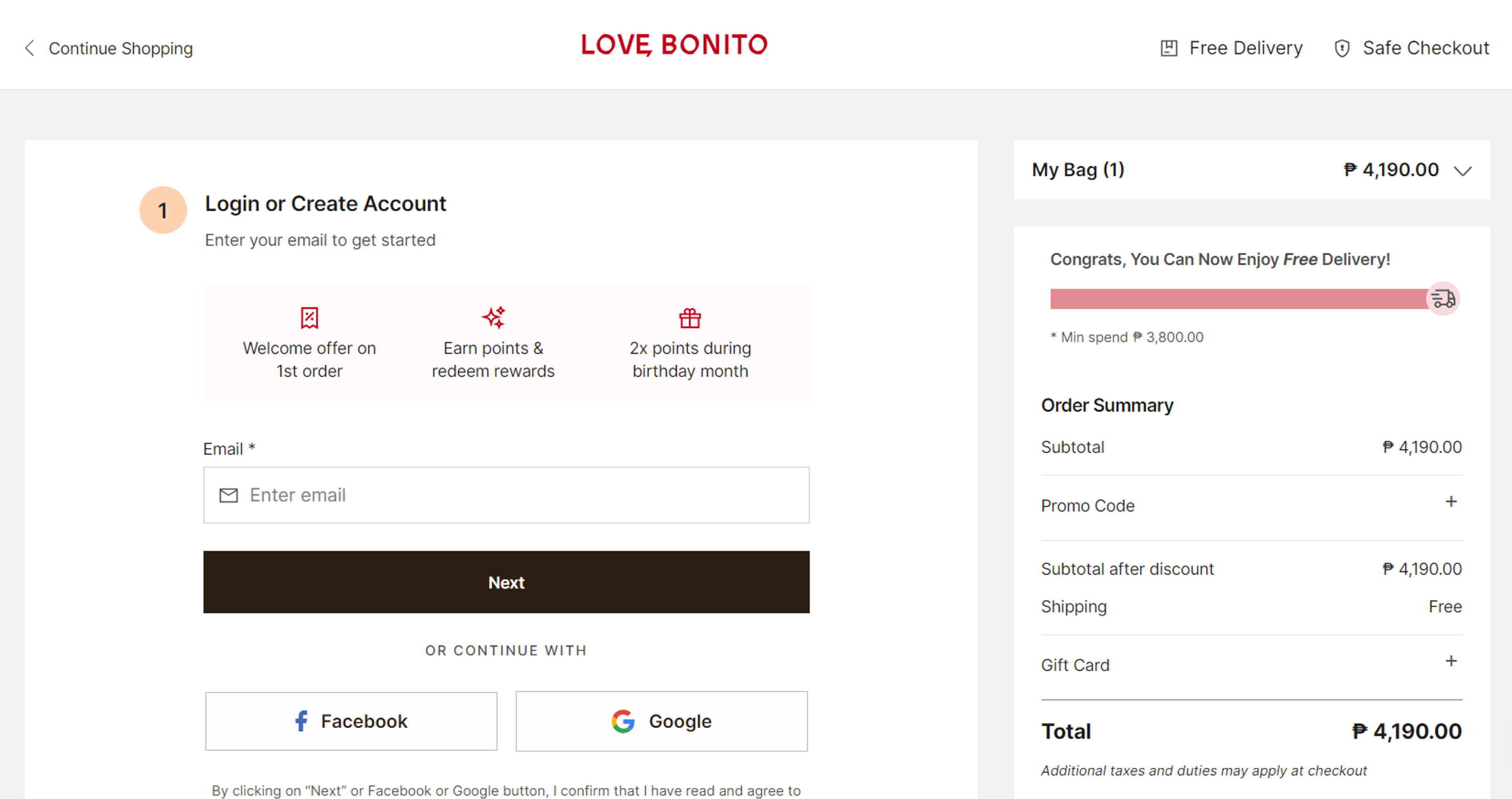Viewport: 1512px width, 799px height.
Task: Expand the My Bag (1) chevron
Action: coord(1463,170)
